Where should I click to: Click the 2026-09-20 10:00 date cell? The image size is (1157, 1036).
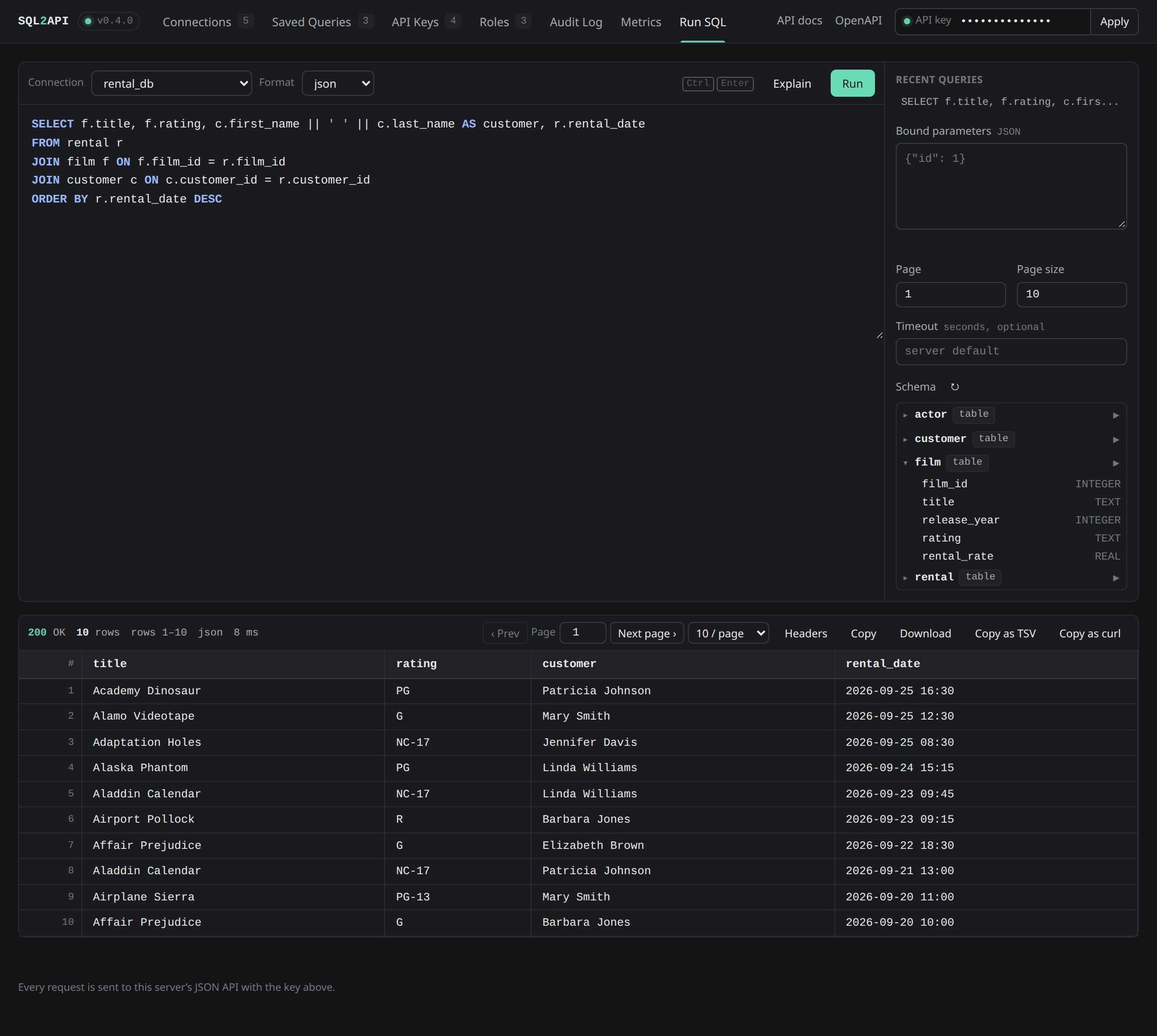tap(986, 923)
